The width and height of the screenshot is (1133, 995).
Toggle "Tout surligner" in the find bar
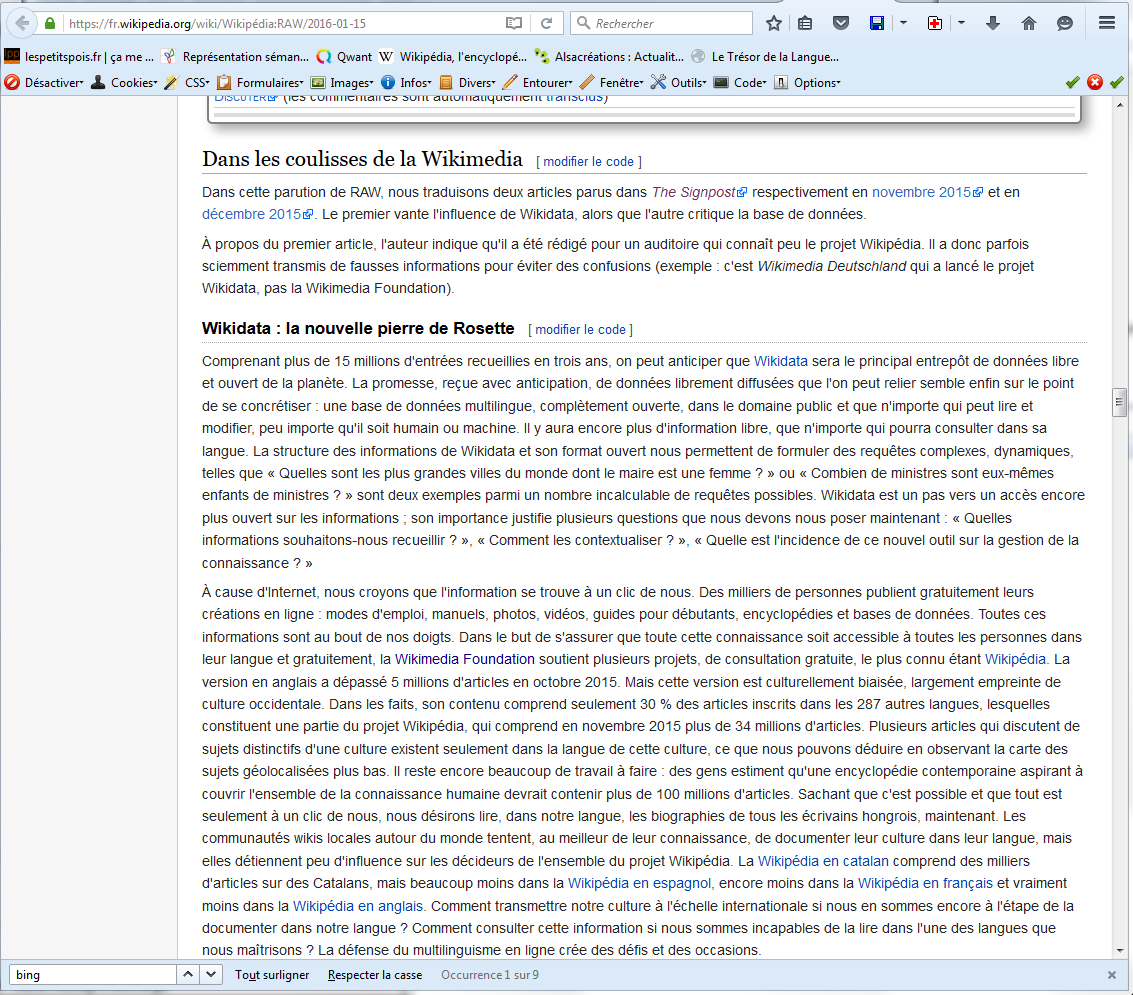(272, 975)
